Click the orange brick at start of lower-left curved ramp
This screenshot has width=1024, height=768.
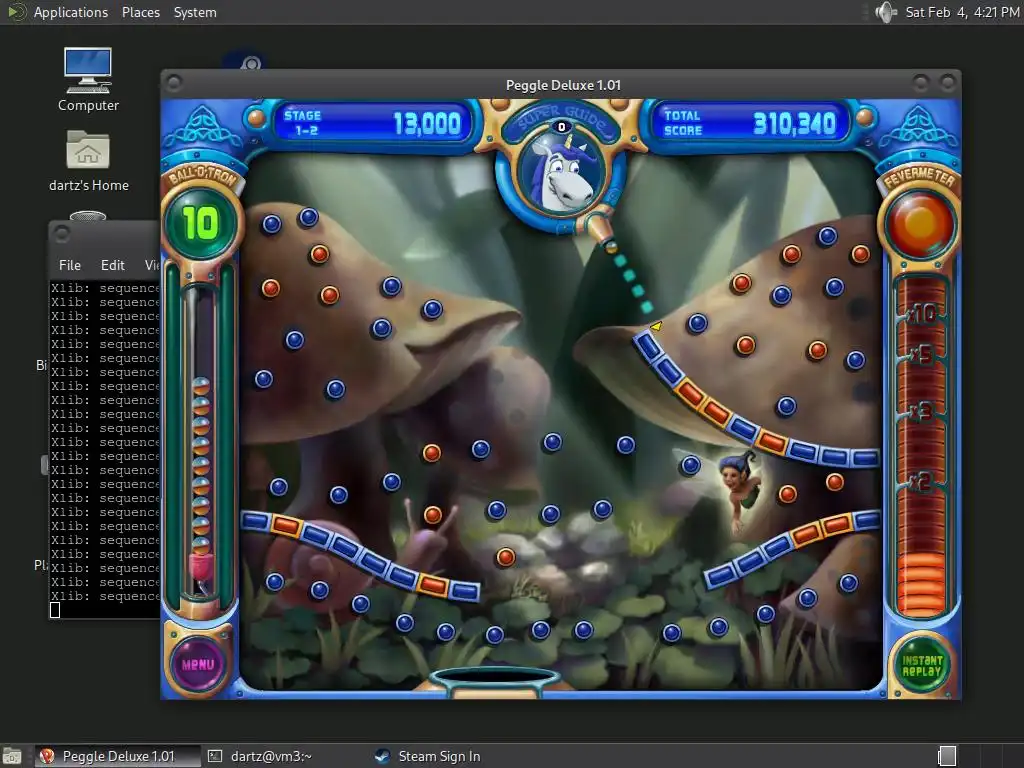pos(285,524)
